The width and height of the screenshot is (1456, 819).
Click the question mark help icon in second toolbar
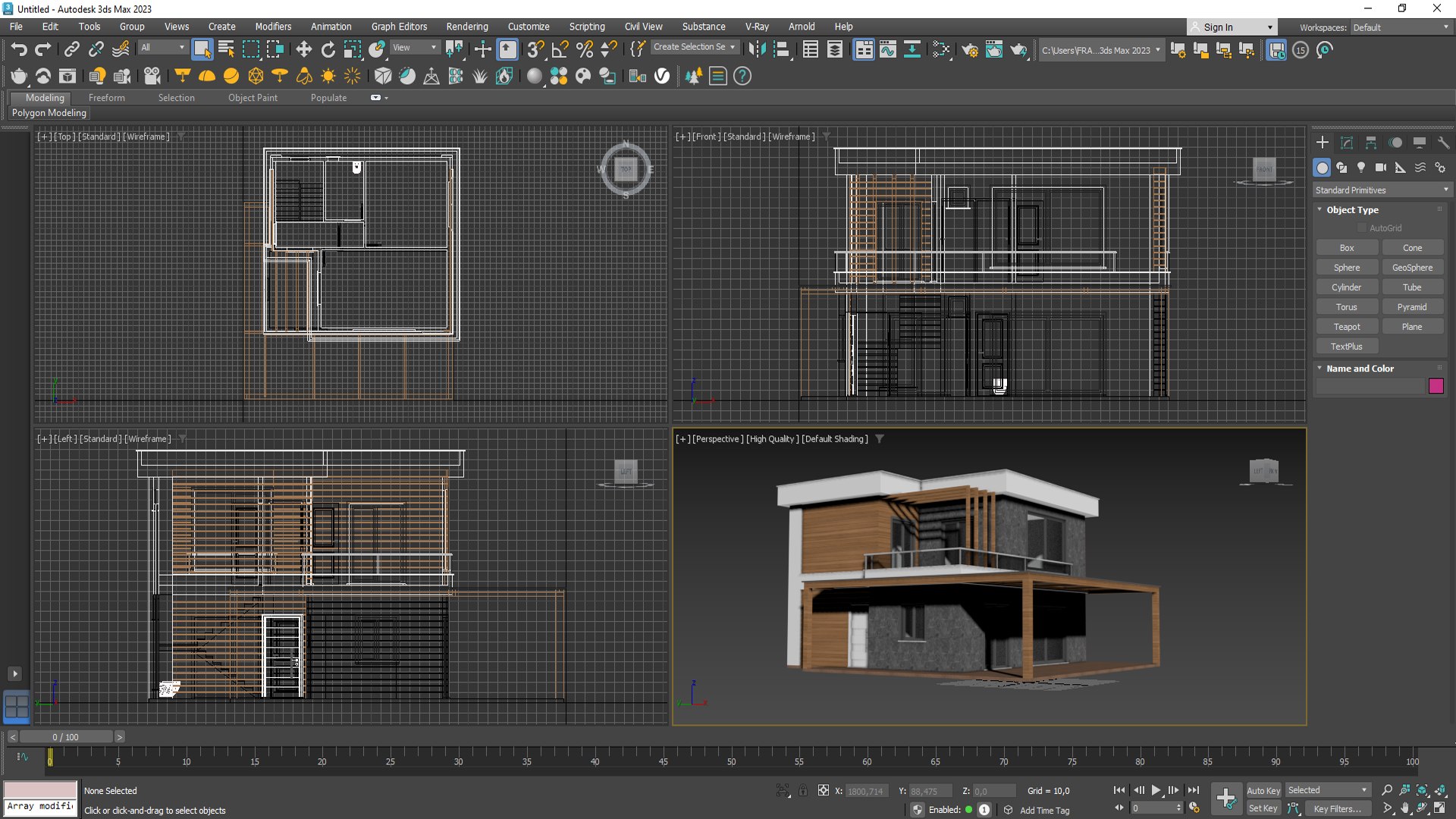742,76
